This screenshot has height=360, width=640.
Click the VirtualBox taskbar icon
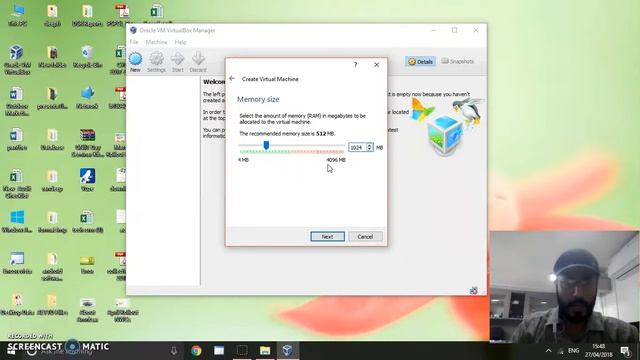pyautogui.click(x=287, y=350)
